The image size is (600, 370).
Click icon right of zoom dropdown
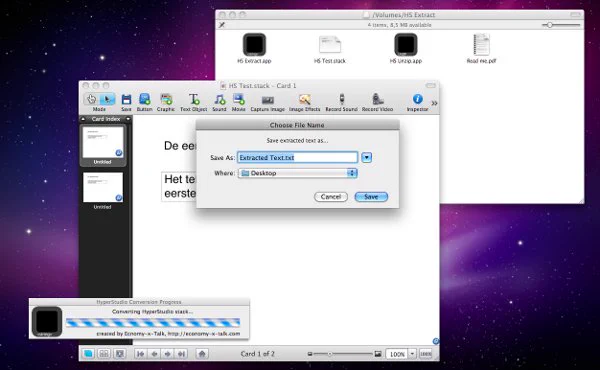point(426,354)
